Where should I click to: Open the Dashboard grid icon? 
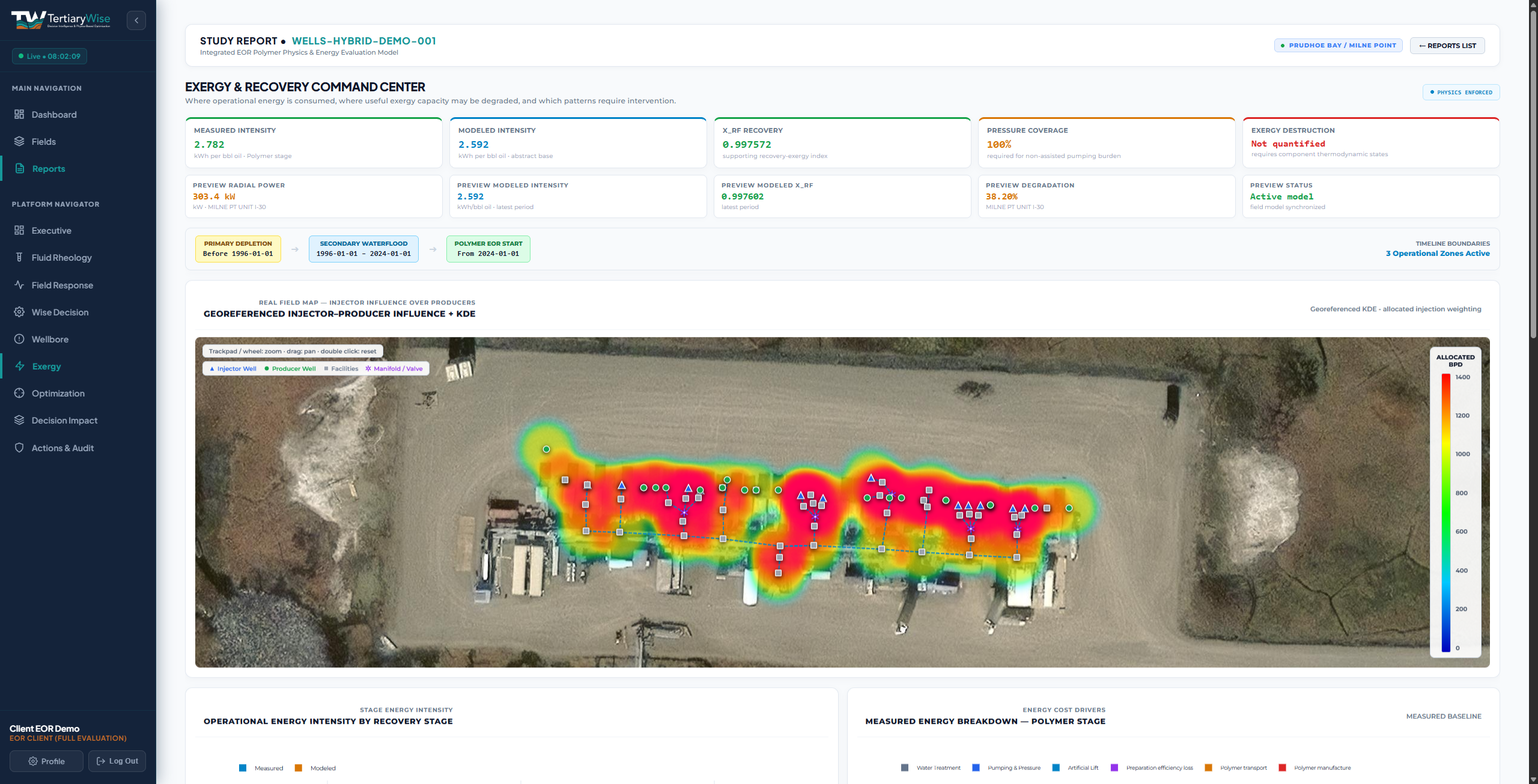pos(19,114)
